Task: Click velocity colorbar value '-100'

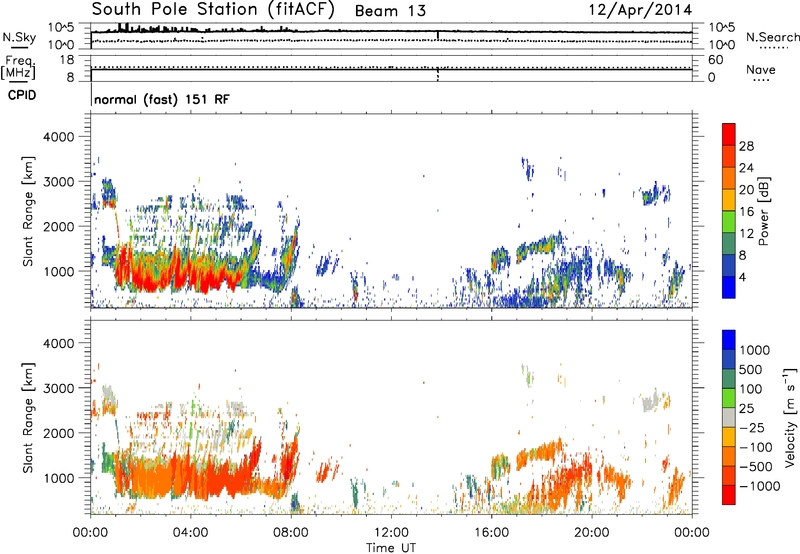Action: (x=756, y=447)
